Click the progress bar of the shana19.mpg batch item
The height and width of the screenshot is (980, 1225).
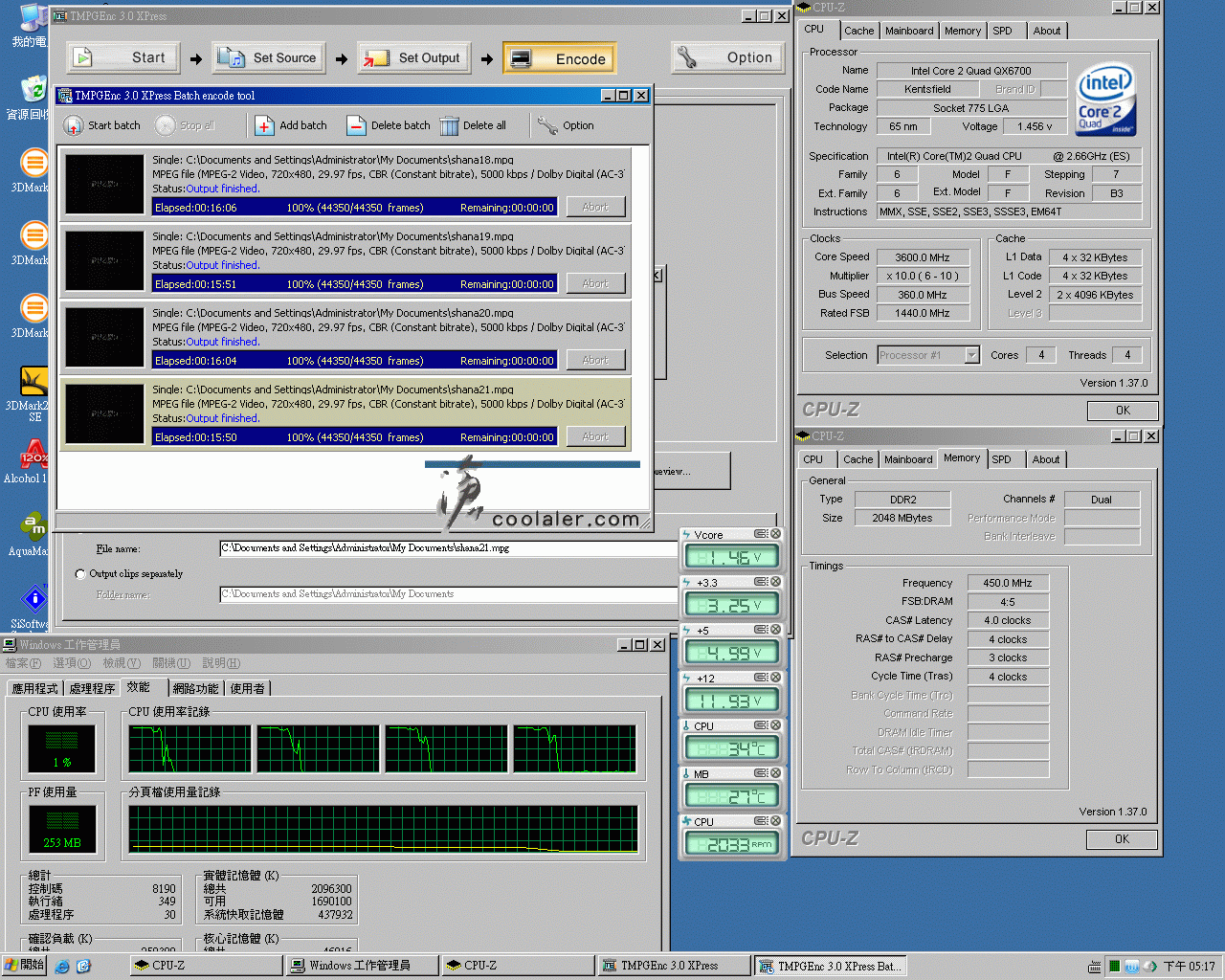(x=354, y=284)
